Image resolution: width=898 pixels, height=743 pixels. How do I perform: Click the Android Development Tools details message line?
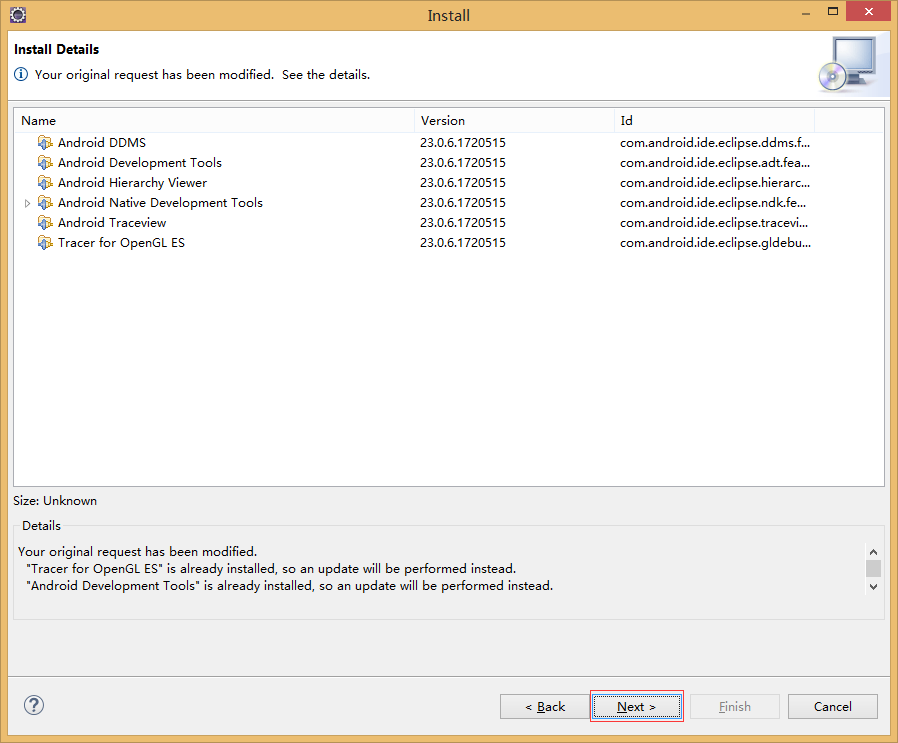[x=289, y=585]
